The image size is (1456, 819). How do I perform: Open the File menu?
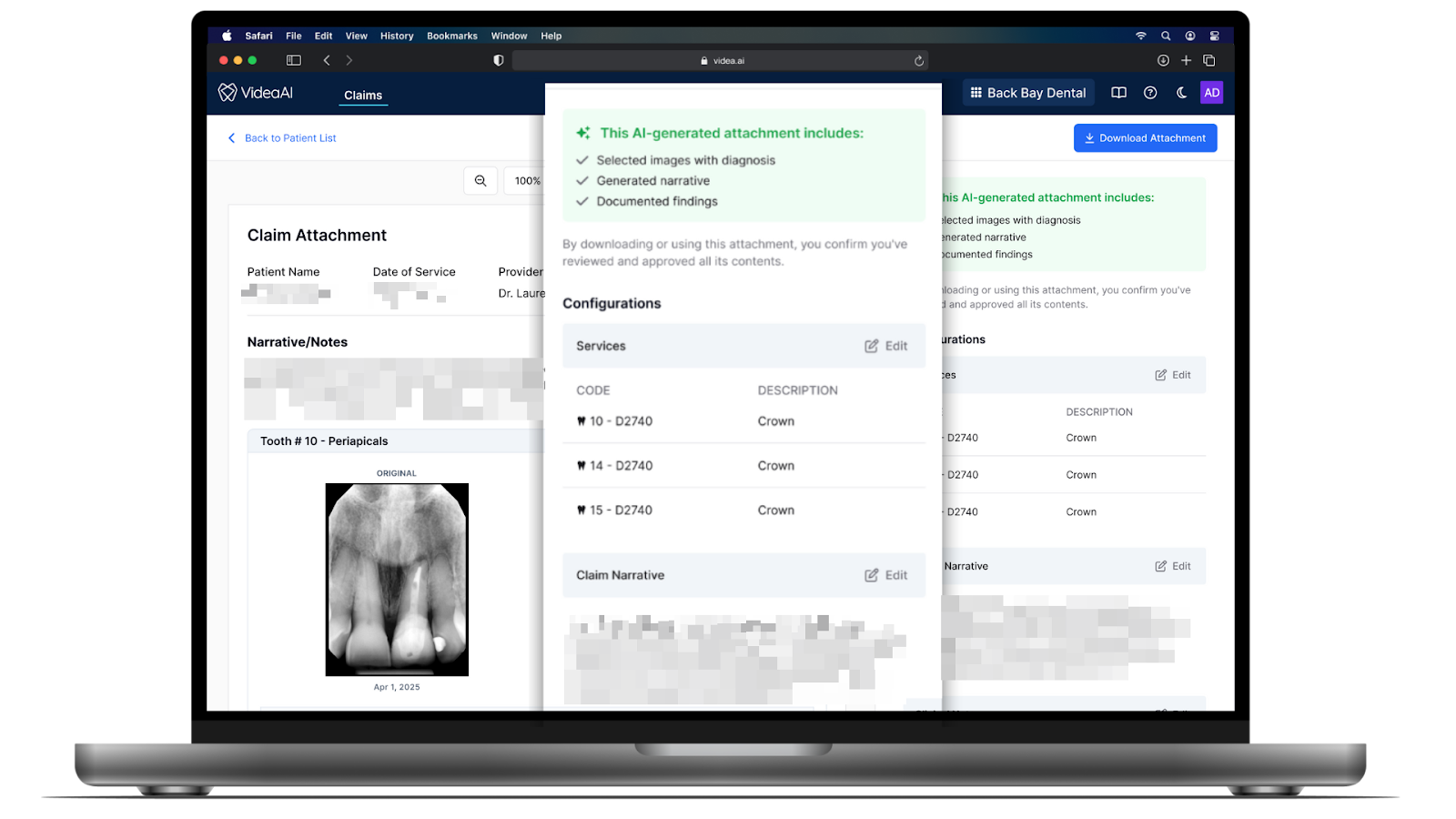pyautogui.click(x=293, y=35)
